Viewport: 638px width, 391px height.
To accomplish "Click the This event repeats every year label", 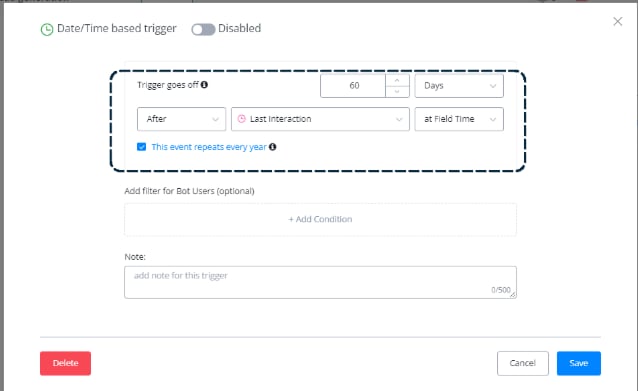I will point(209,147).
